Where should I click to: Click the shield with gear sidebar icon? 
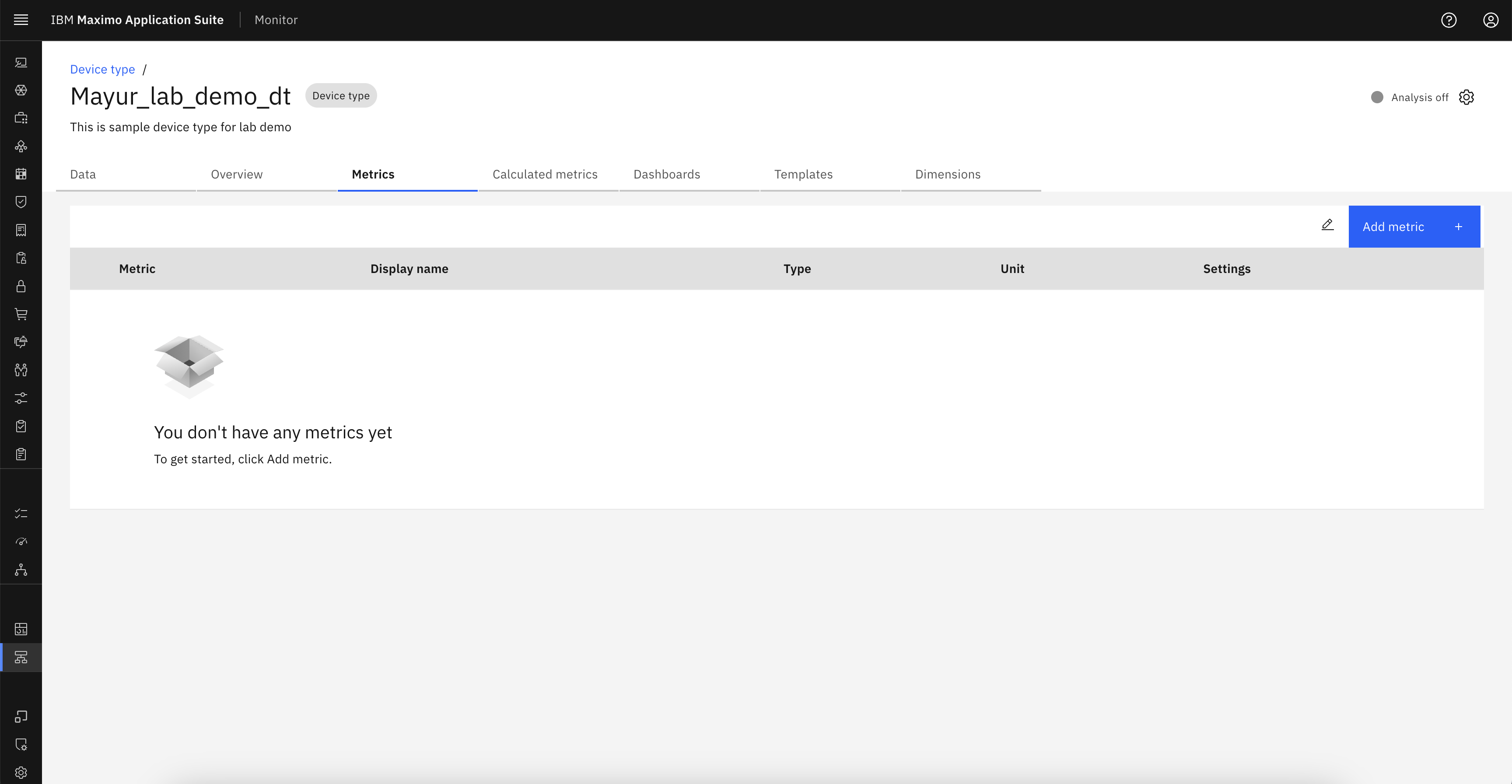click(21, 744)
